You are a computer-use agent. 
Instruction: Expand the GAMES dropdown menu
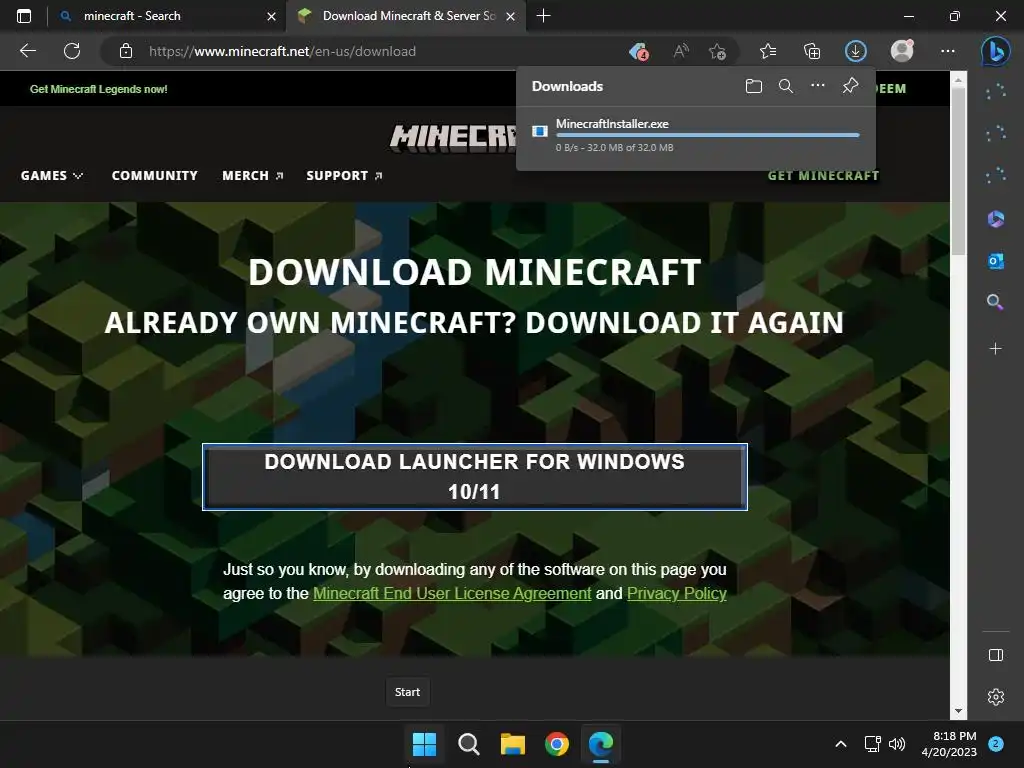click(x=52, y=175)
